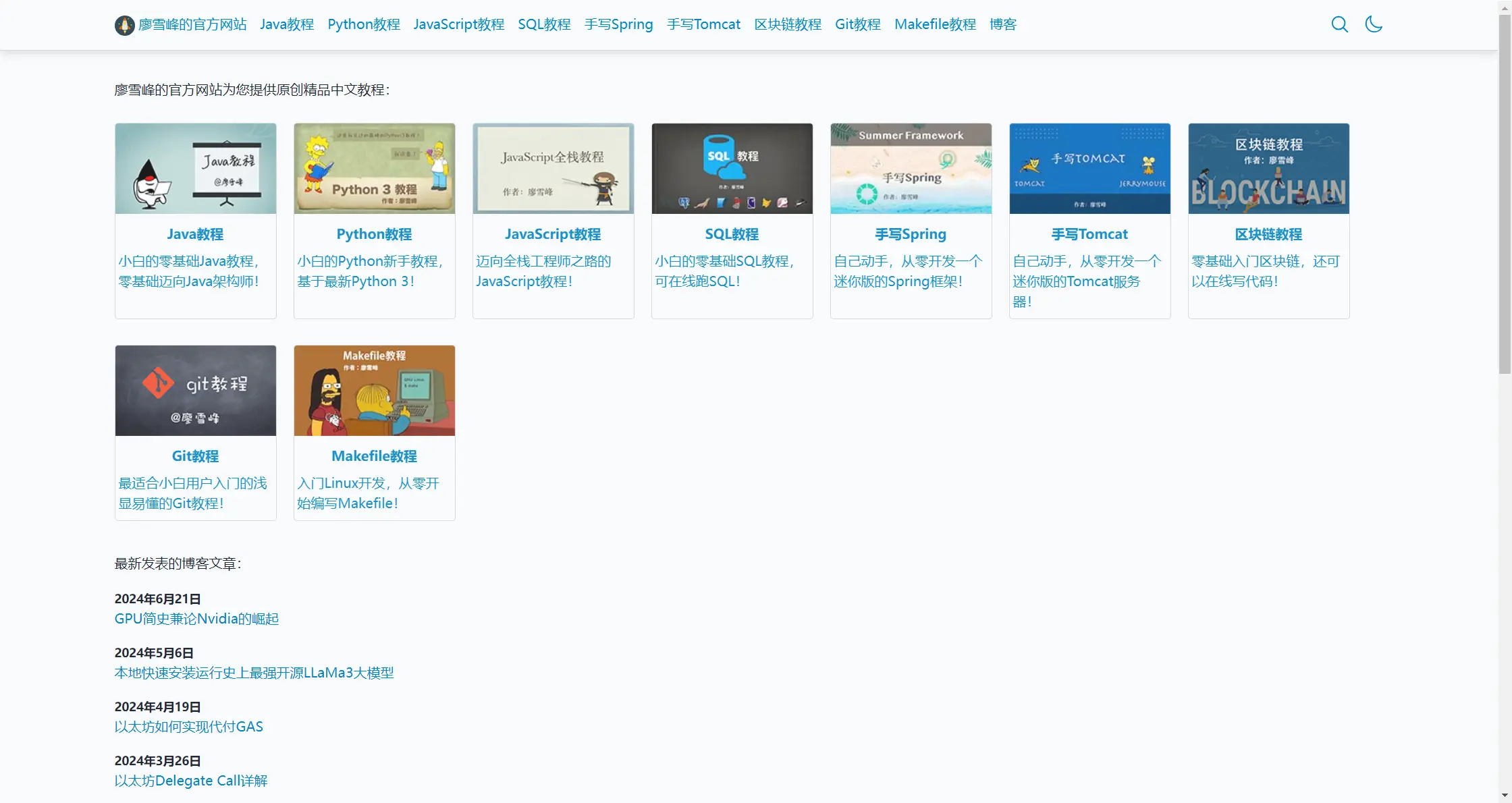Click the BLOCKCHAIN cover image
The image size is (1512, 803).
coord(1268,168)
